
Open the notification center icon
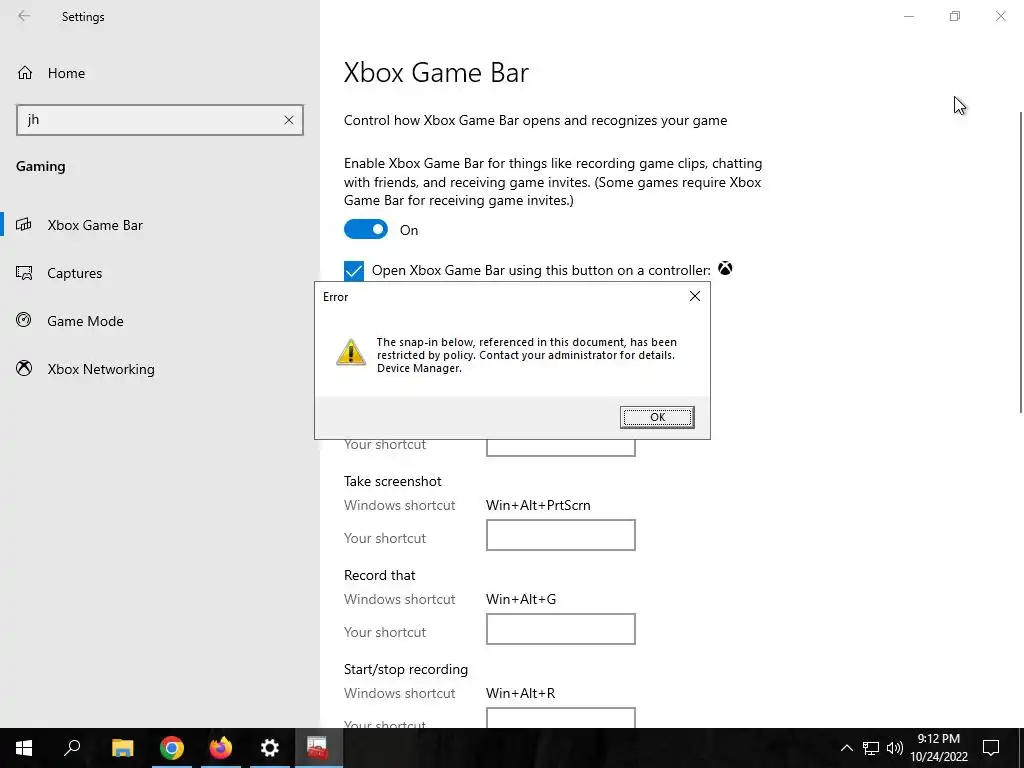[x=991, y=748]
